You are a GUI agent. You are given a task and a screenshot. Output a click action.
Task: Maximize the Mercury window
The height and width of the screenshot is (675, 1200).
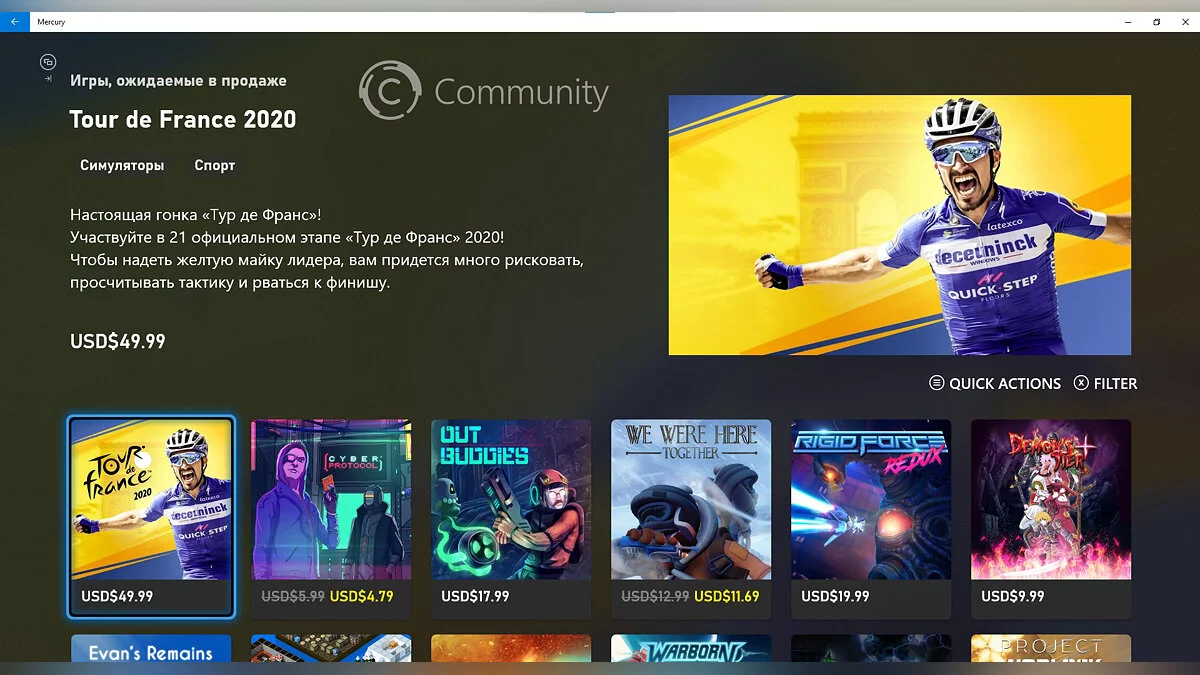[1156, 21]
